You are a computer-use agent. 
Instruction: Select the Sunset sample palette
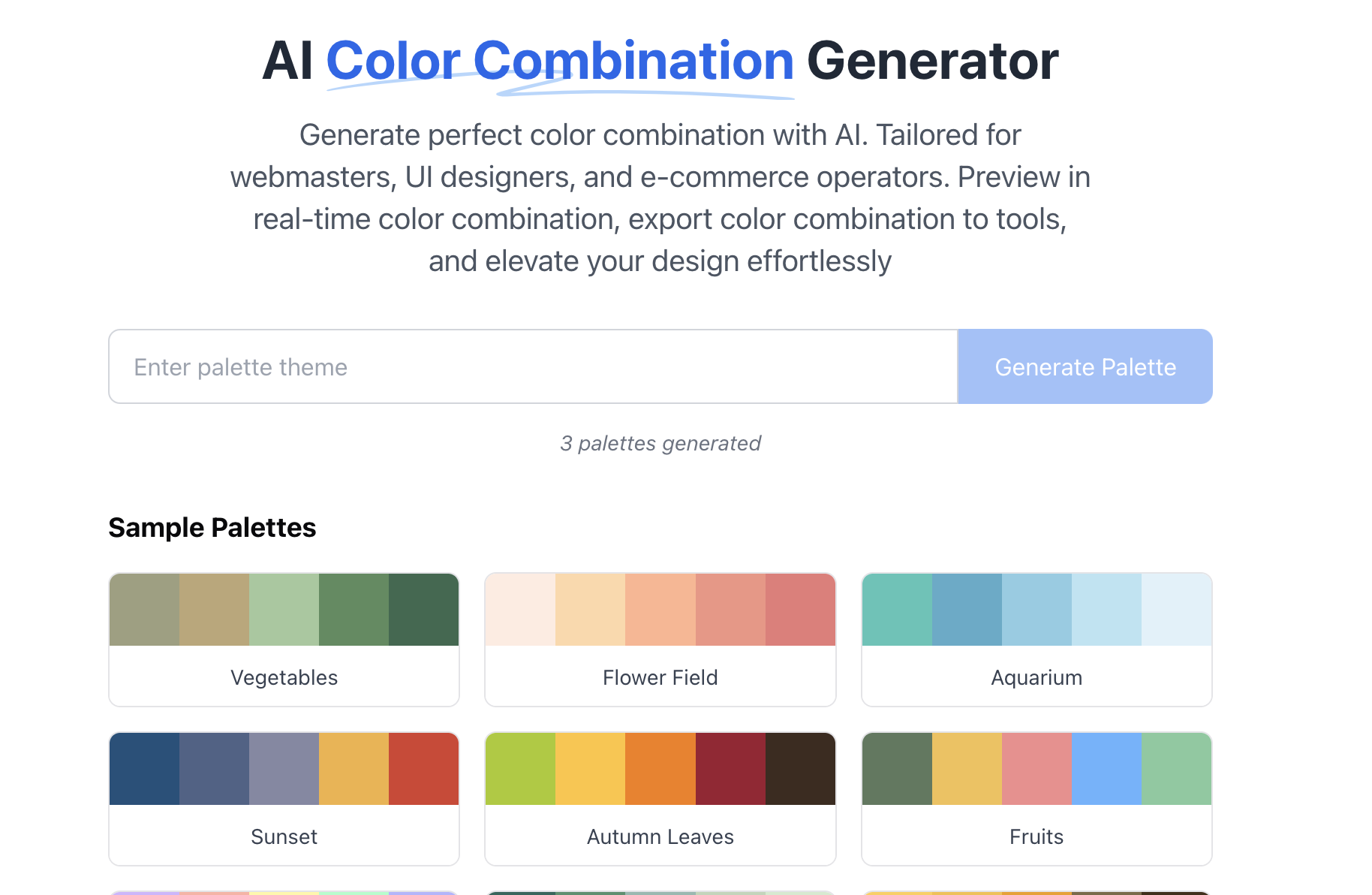284,836
